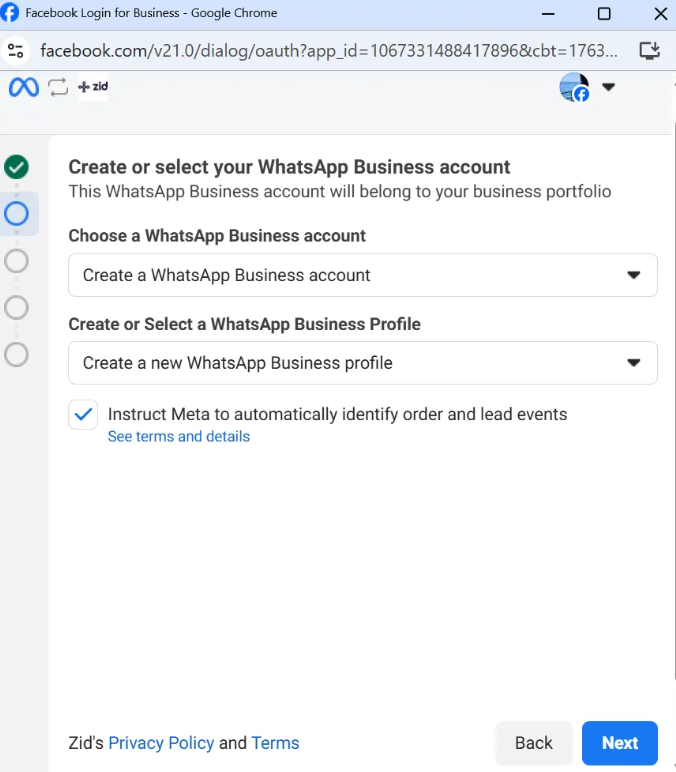Close the Facebook Login for Business window
Viewport: 676px width, 772px height.
click(661, 13)
